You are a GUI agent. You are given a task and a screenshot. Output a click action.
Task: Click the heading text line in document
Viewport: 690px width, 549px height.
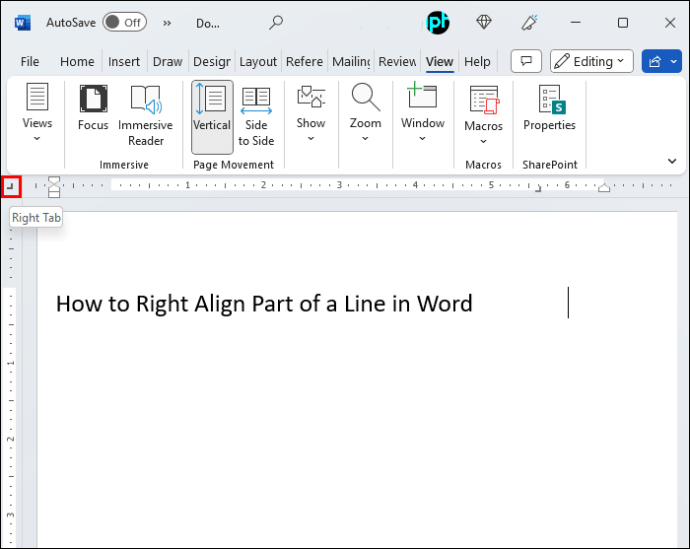click(264, 304)
